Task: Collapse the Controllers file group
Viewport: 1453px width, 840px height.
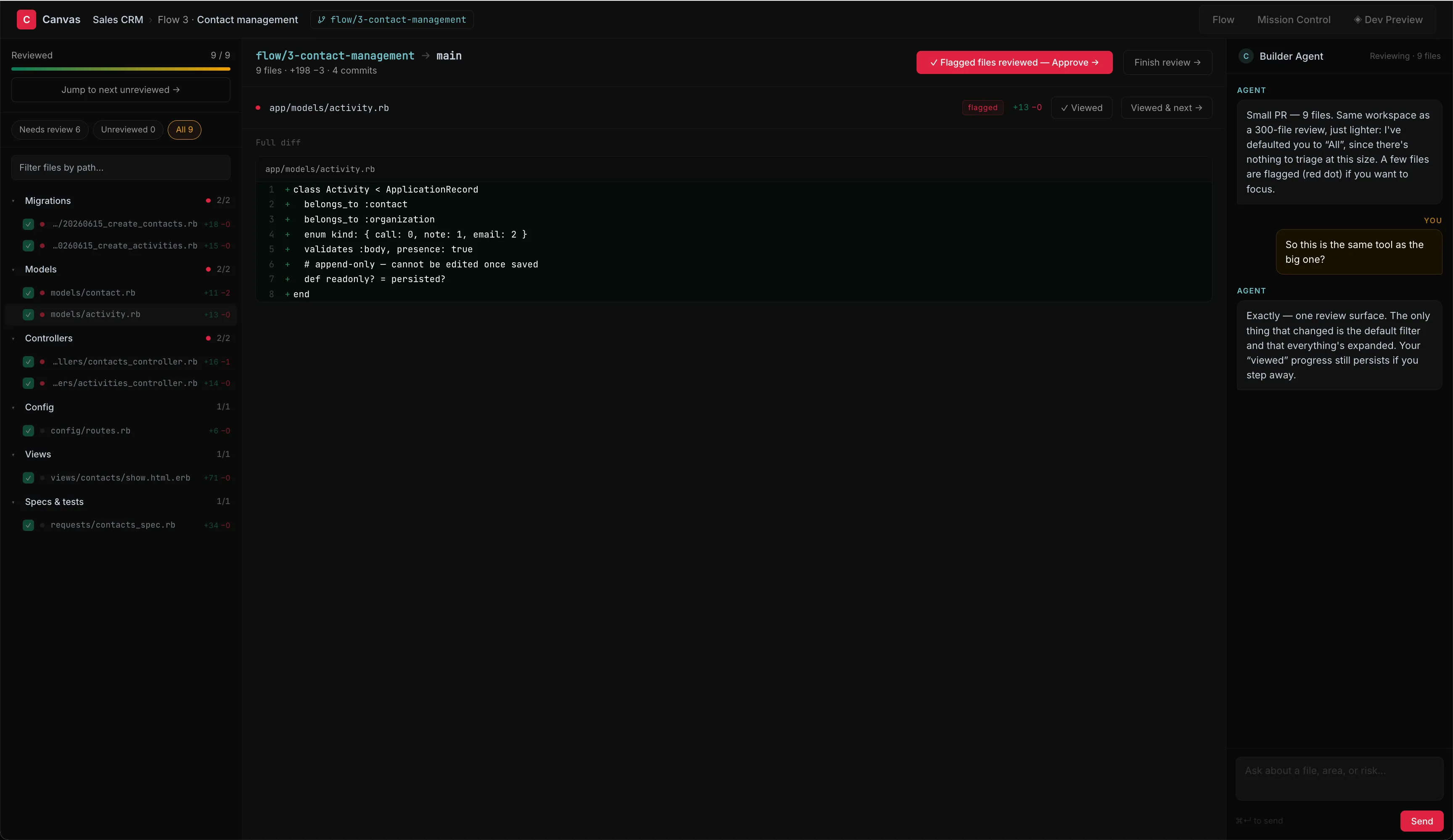Action: pos(13,338)
